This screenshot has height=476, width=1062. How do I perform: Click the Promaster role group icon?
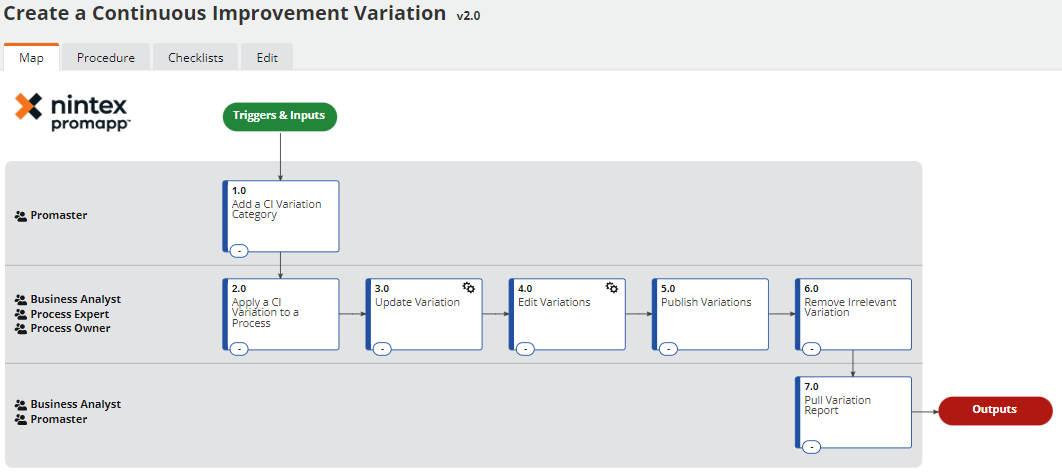[20, 216]
